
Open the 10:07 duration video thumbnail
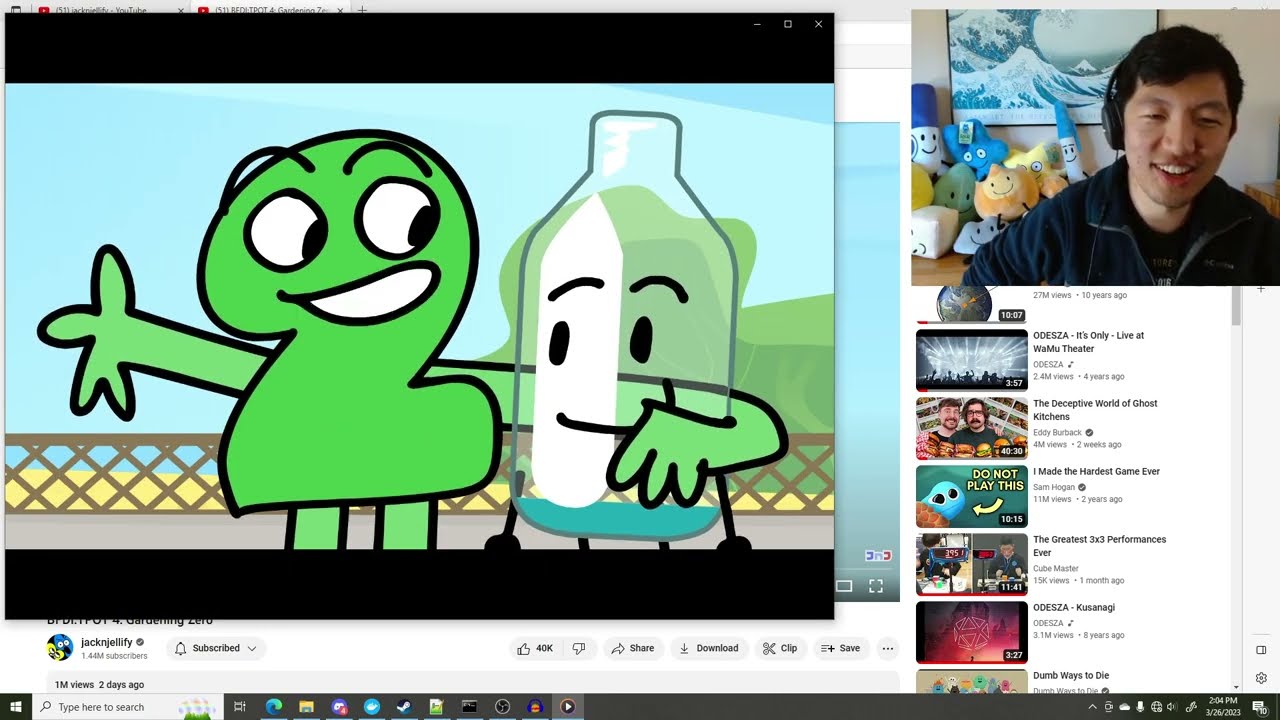pyautogui.click(x=972, y=305)
